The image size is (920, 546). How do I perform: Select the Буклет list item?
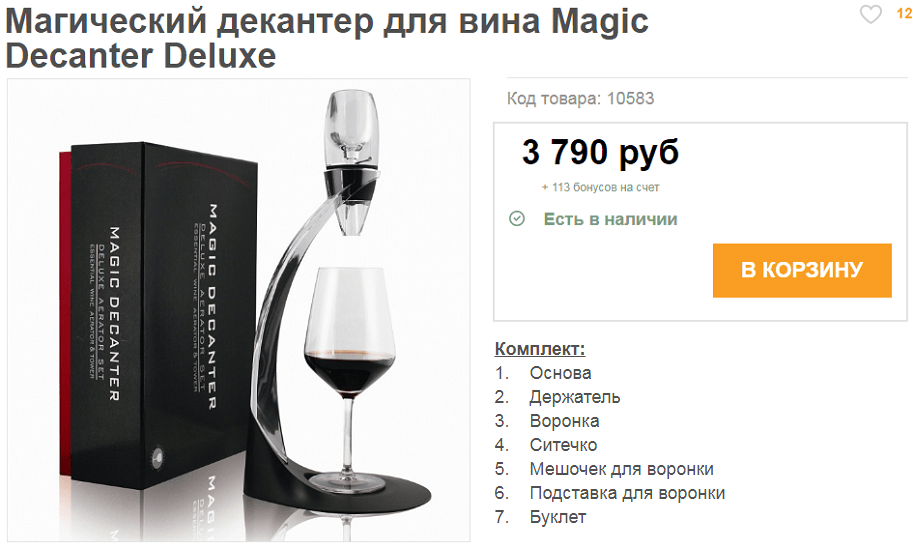pos(558,517)
